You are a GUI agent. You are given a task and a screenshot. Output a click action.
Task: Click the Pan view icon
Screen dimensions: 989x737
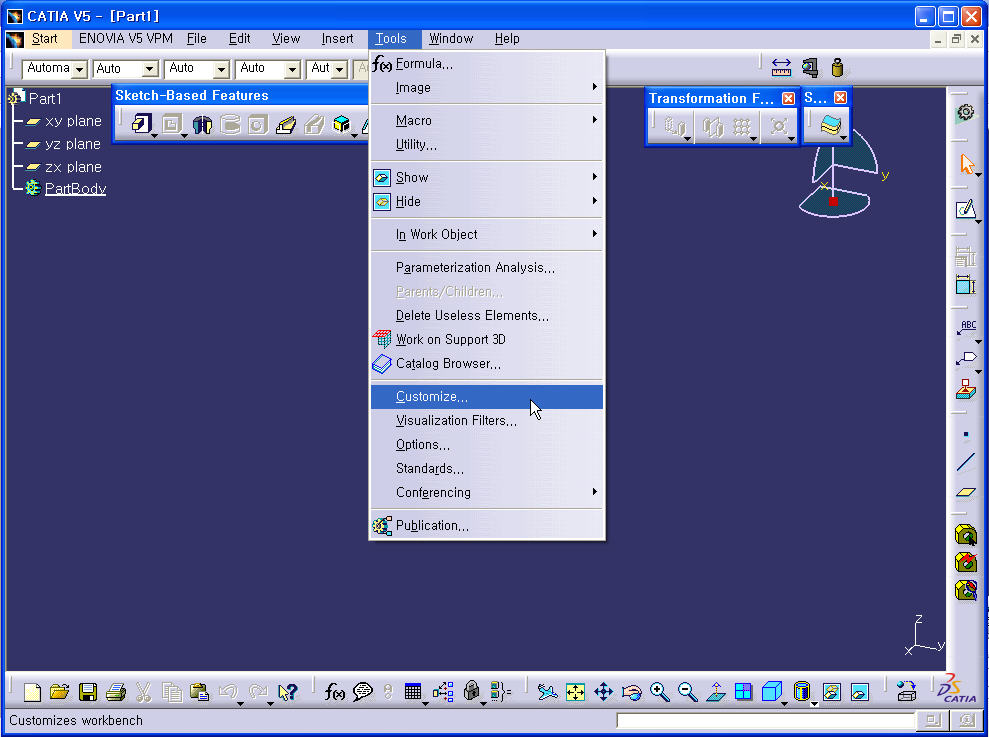point(603,692)
